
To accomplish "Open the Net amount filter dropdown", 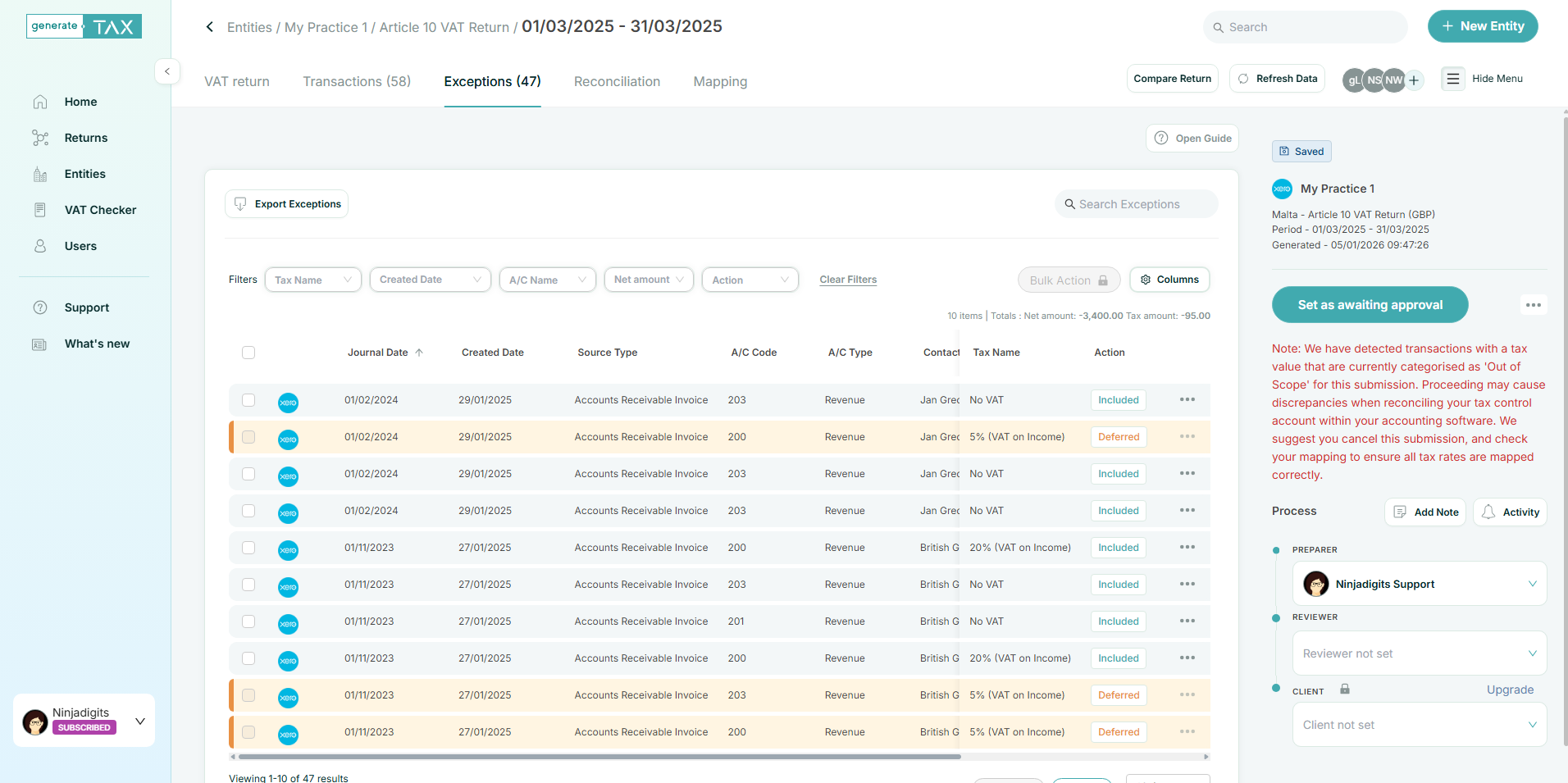I will pyautogui.click(x=648, y=280).
